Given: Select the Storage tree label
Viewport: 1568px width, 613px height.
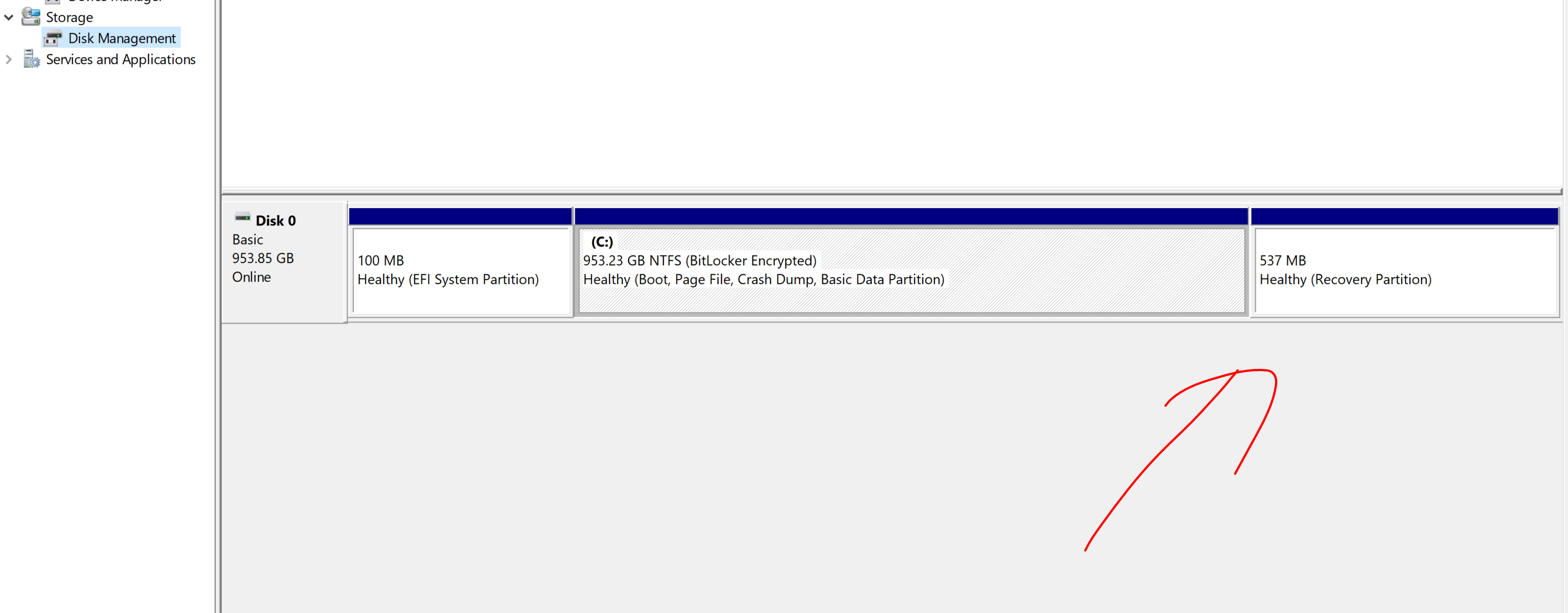Looking at the screenshot, I should coord(69,18).
